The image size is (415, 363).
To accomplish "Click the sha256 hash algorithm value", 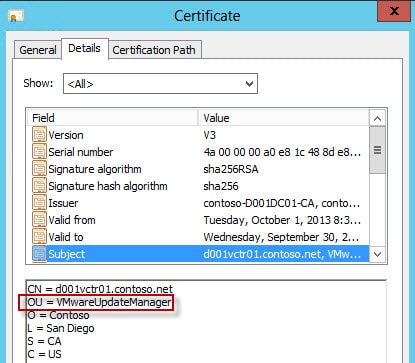I will coord(221,186).
